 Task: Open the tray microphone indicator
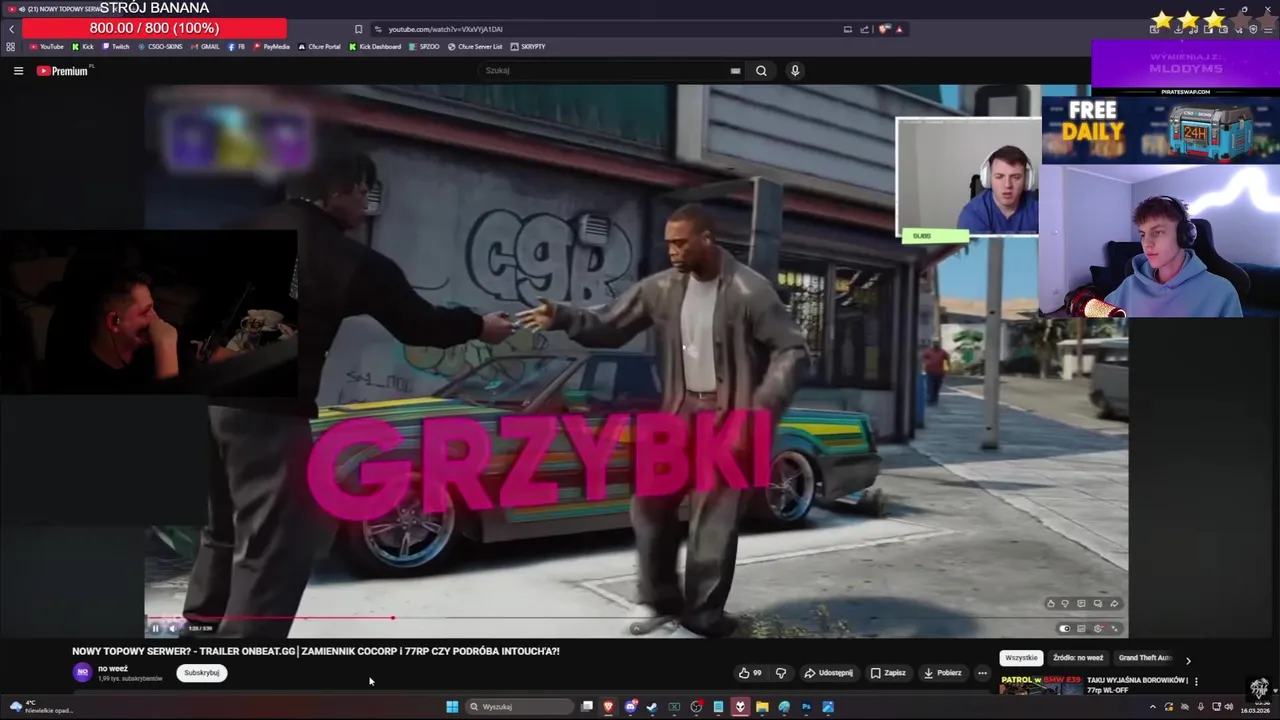click(1201, 707)
